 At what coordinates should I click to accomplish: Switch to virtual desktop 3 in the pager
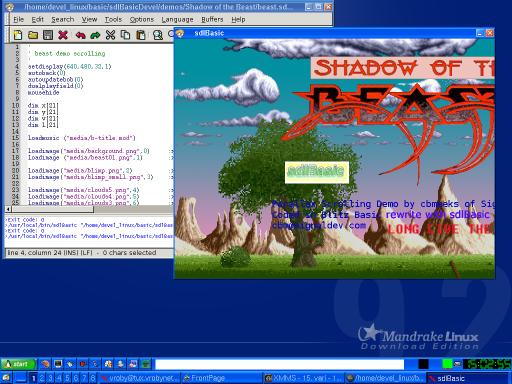pyautogui.click(x=50, y=378)
